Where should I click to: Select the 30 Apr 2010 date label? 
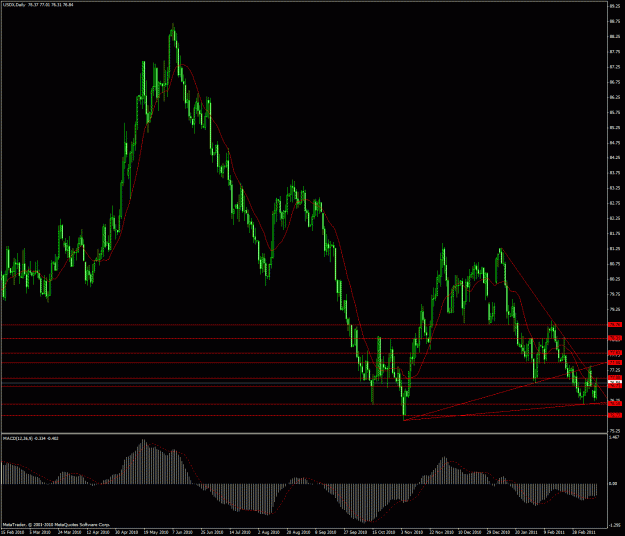click(x=127, y=532)
